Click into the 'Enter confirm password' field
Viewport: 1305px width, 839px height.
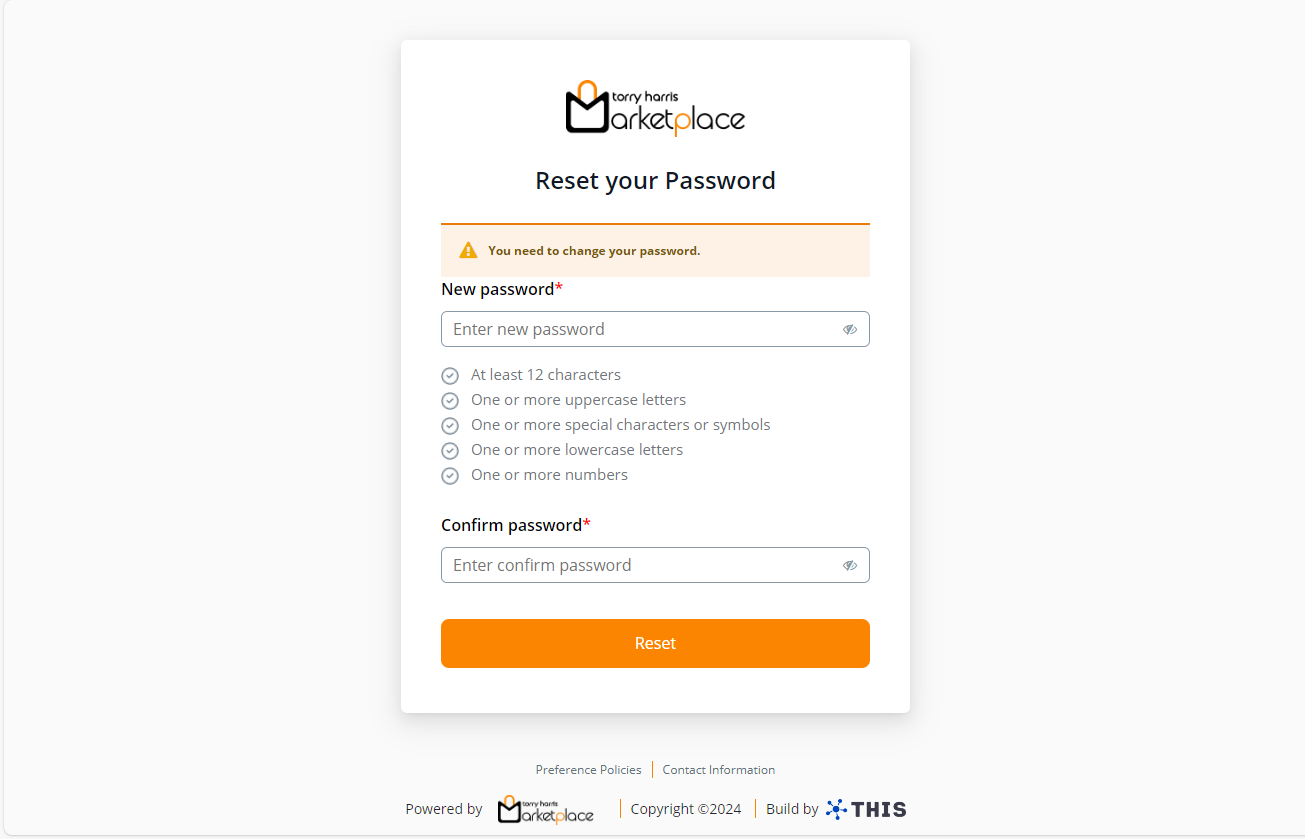pos(640,565)
